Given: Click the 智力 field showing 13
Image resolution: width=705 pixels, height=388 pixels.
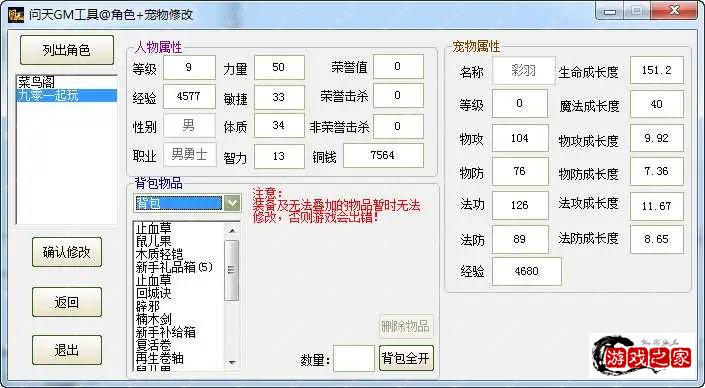Looking at the screenshot, I should point(279,156).
